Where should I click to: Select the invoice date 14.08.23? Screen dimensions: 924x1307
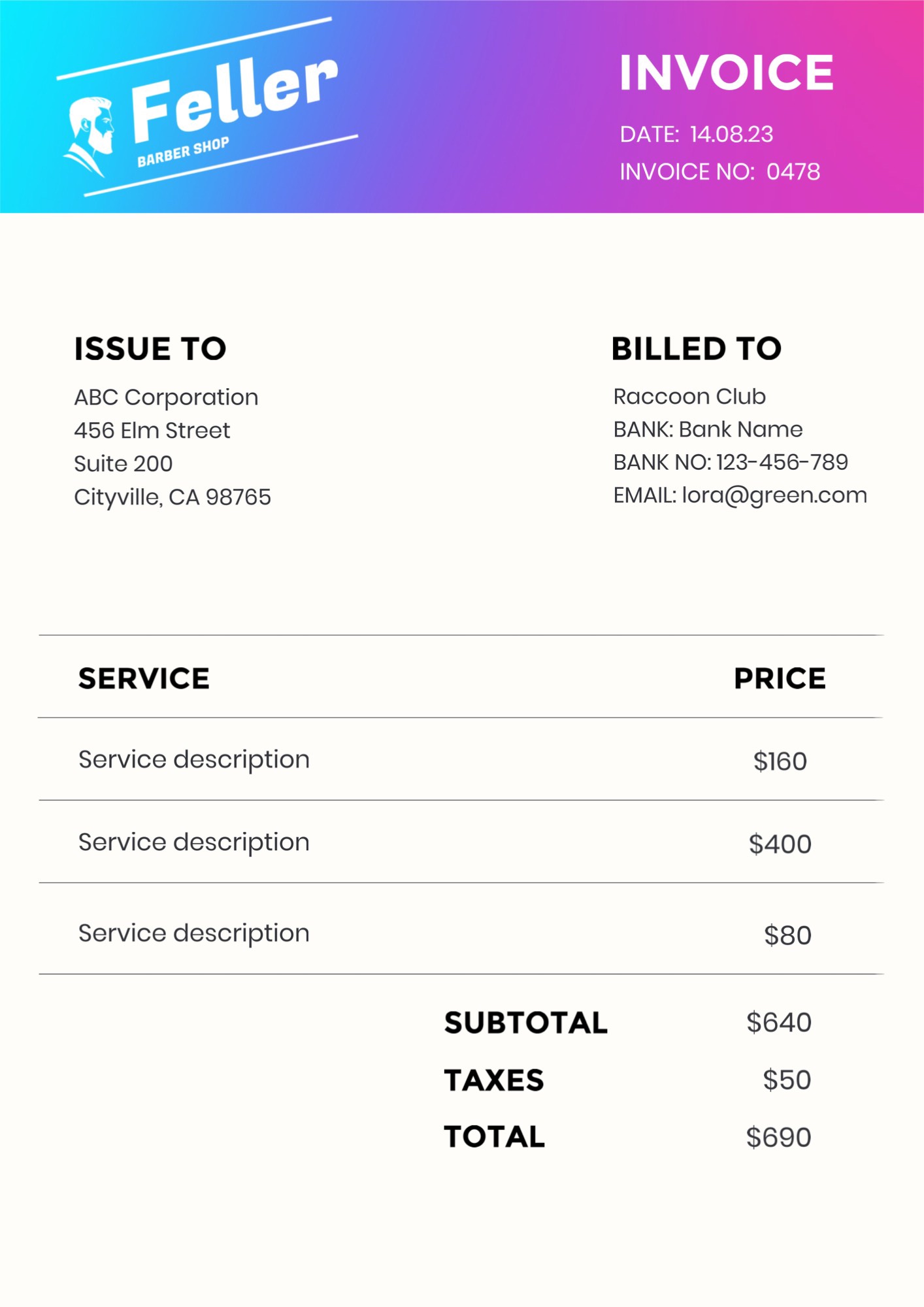pyautogui.click(x=731, y=135)
